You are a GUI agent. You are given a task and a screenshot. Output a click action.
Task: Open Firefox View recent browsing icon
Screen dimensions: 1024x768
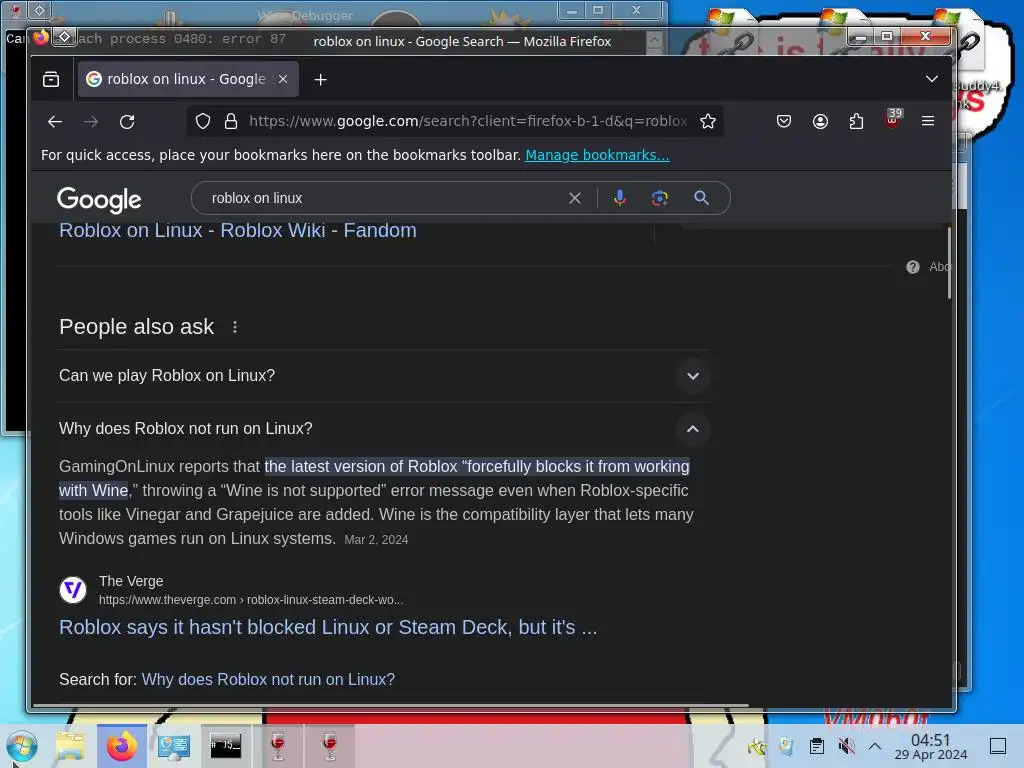(x=51, y=80)
